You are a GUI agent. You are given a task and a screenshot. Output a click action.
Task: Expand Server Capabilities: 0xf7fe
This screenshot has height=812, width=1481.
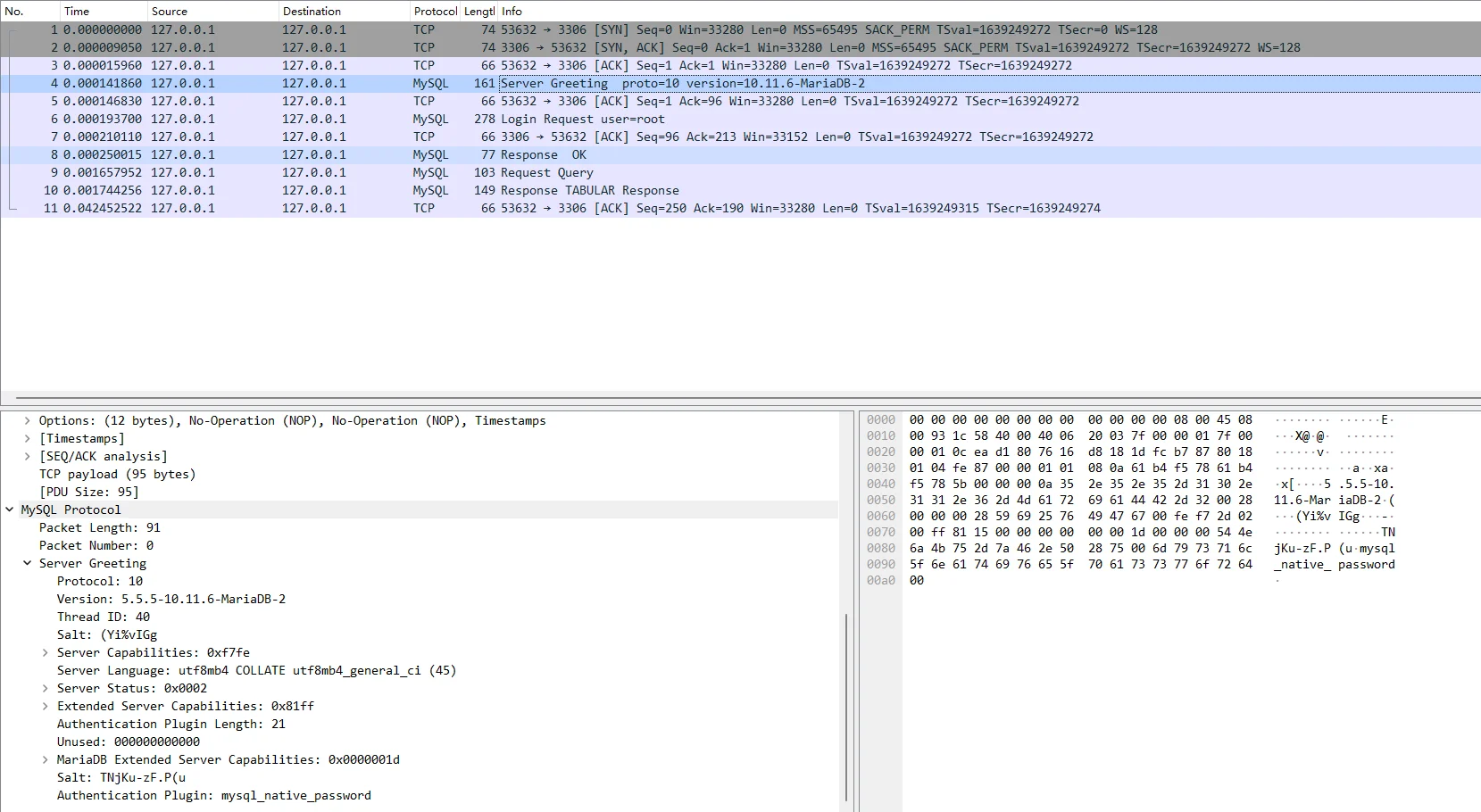coord(46,652)
